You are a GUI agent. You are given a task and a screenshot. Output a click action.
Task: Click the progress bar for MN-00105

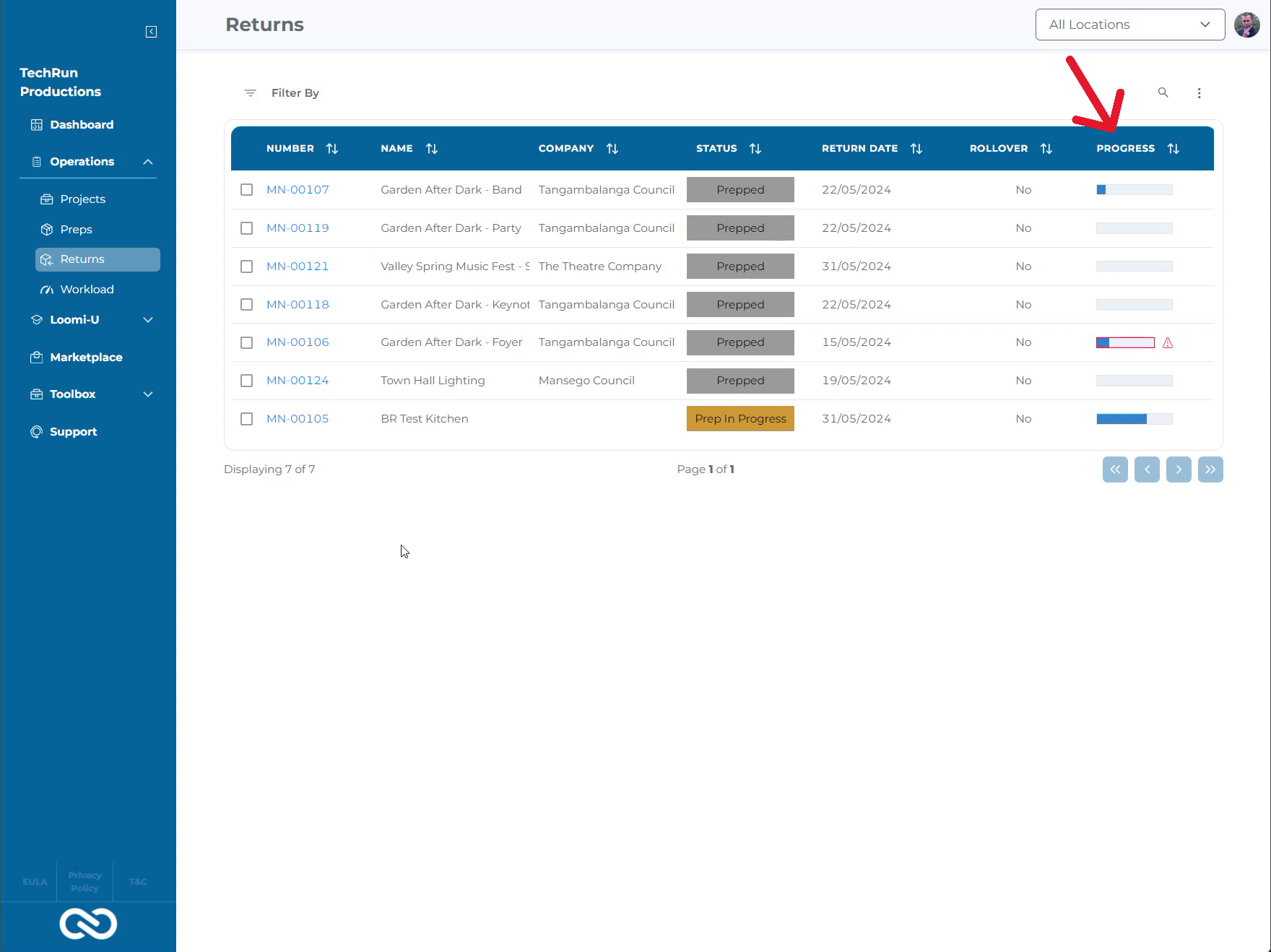[1134, 419]
